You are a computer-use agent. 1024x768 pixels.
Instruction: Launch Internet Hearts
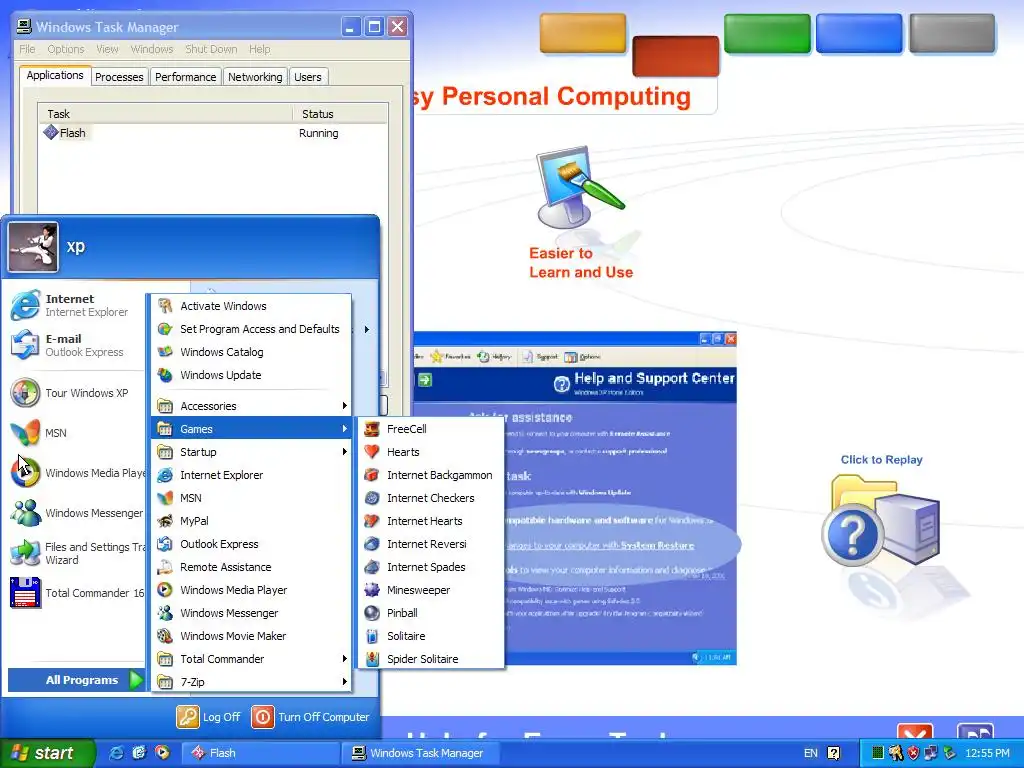(x=431, y=520)
